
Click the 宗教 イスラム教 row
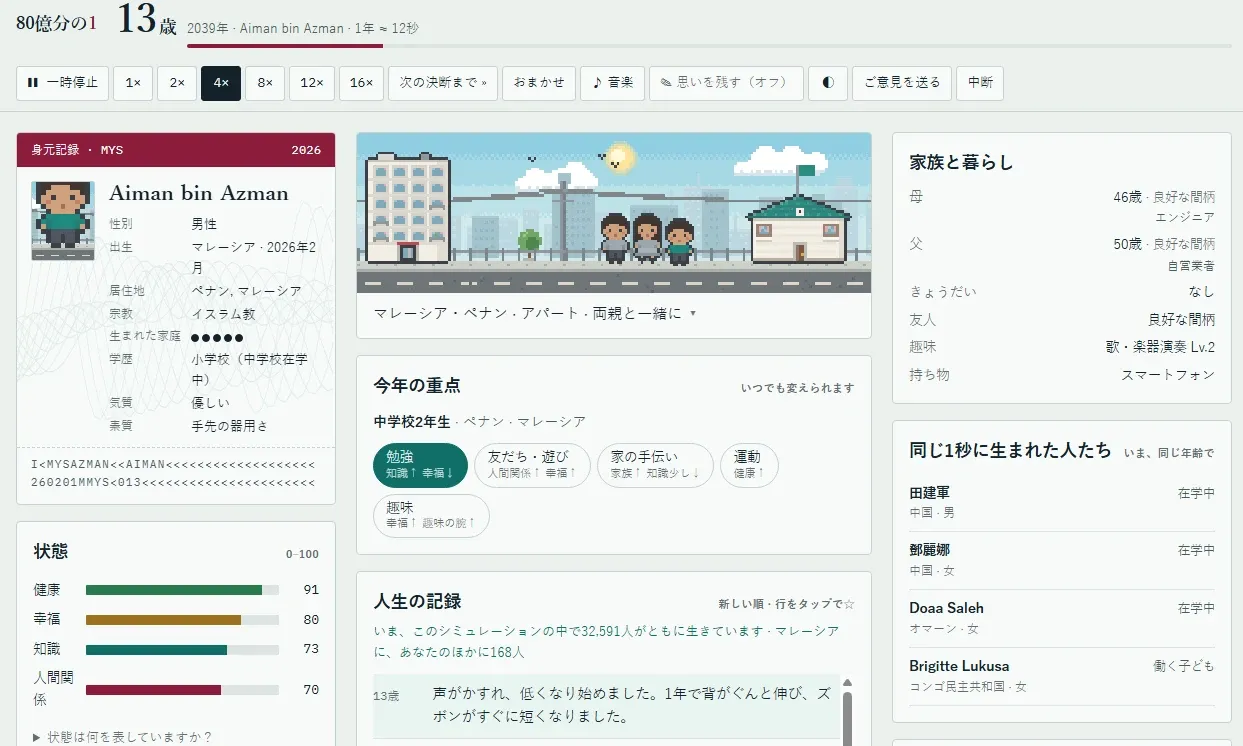(214, 314)
